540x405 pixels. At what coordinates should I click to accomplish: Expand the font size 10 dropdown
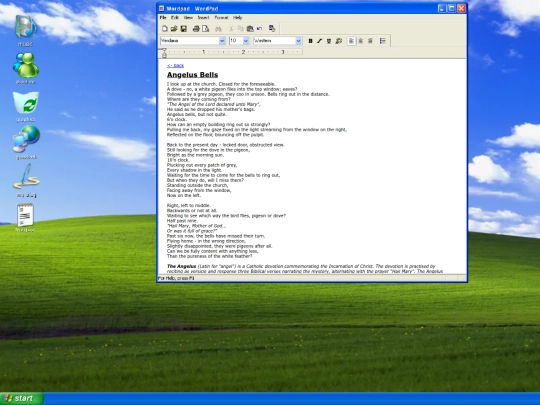click(x=246, y=41)
